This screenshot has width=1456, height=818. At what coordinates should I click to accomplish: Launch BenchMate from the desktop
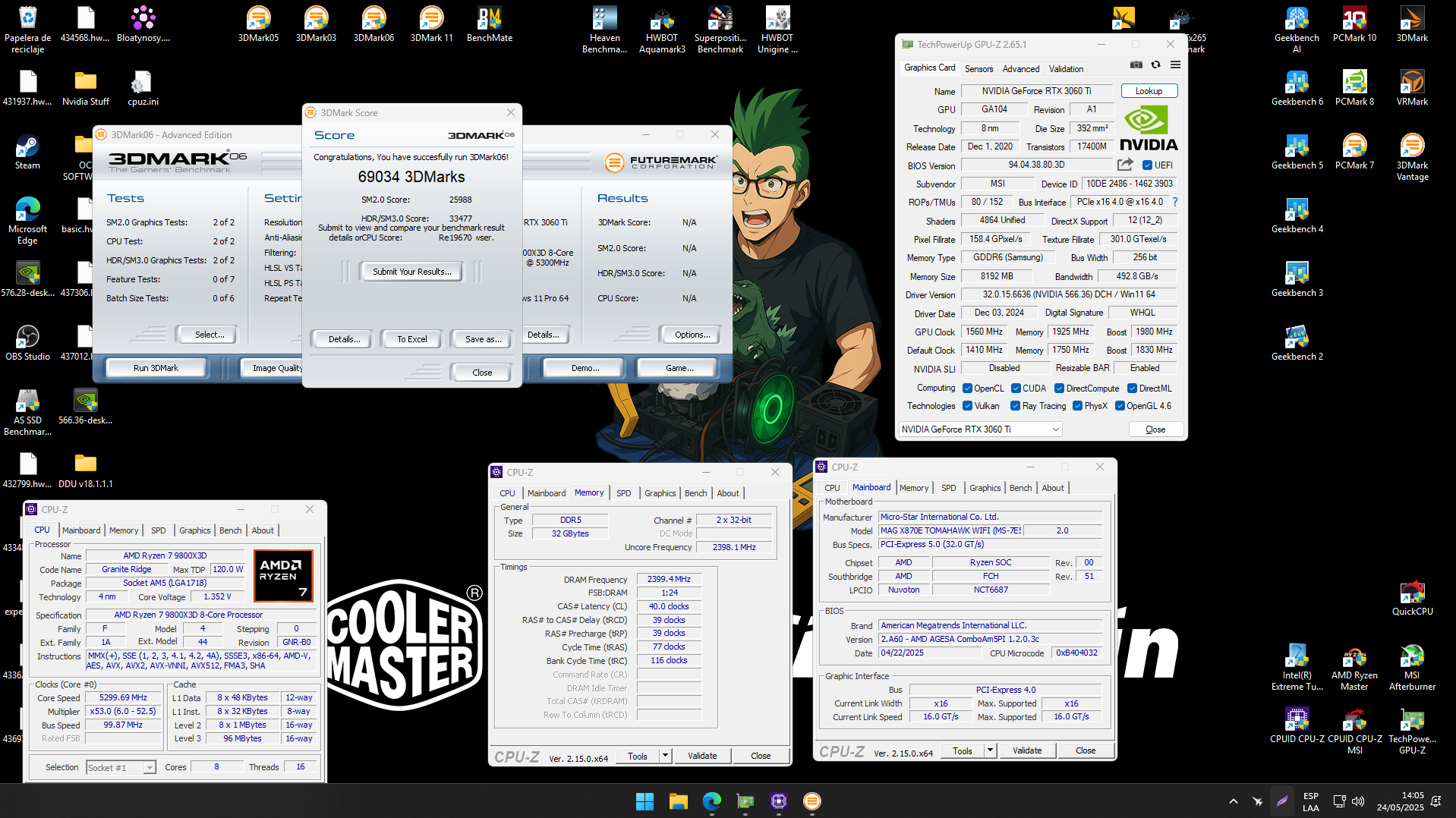pyautogui.click(x=489, y=24)
